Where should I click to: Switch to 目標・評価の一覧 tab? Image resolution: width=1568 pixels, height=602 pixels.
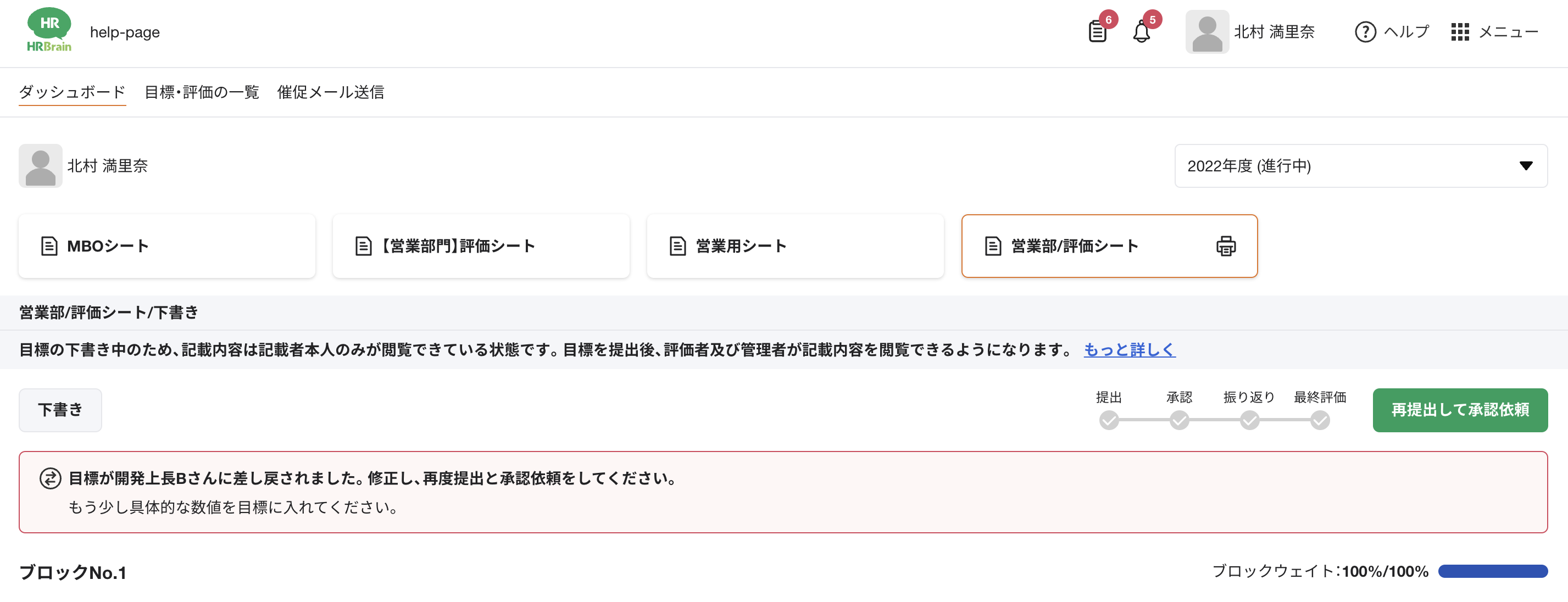point(202,92)
